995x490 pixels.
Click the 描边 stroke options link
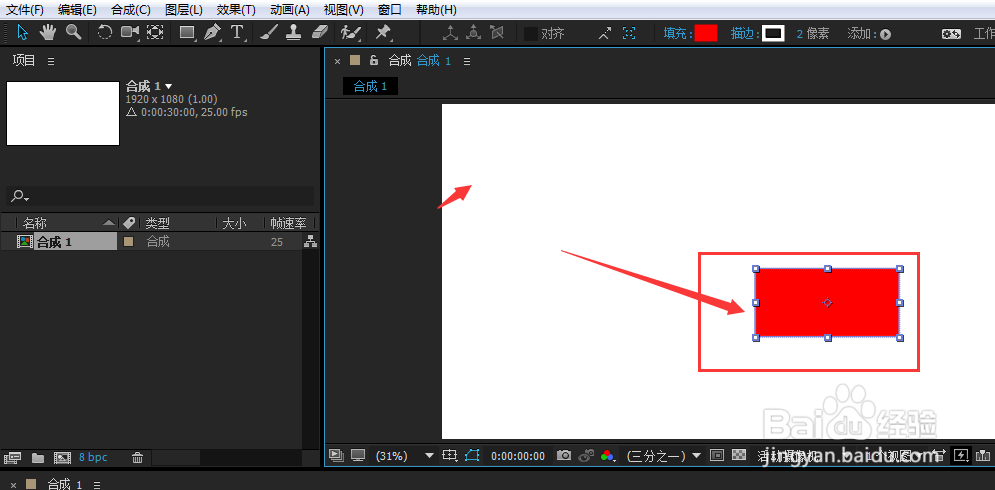pyautogui.click(x=744, y=34)
